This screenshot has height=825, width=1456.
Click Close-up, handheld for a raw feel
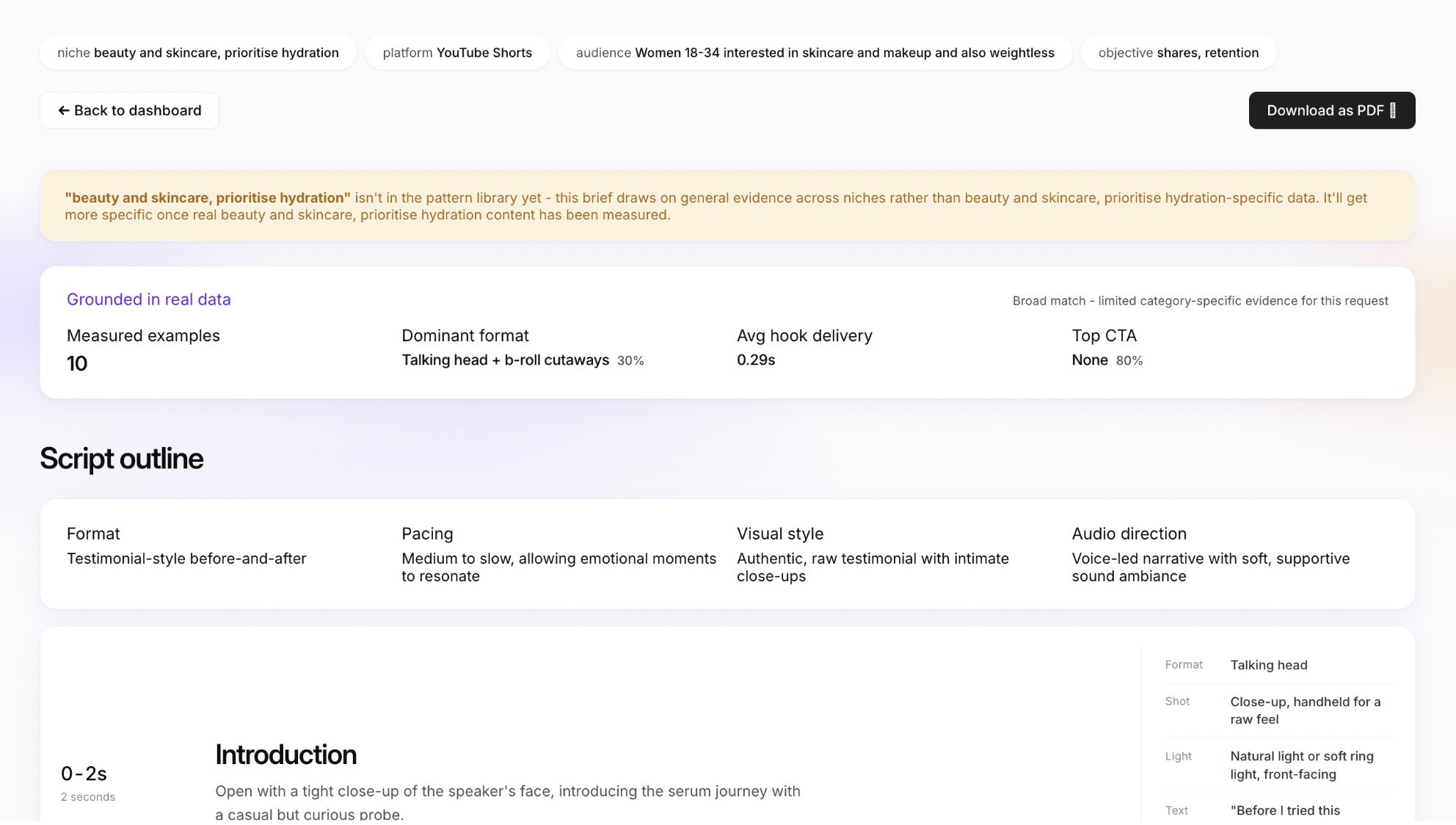[1306, 710]
